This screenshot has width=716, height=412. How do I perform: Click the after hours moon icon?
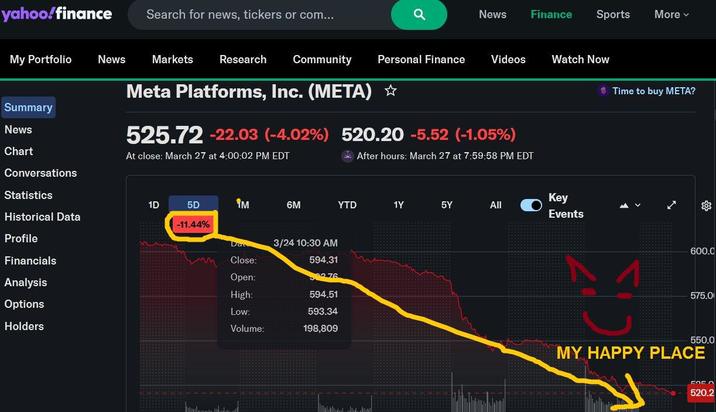(x=347, y=156)
